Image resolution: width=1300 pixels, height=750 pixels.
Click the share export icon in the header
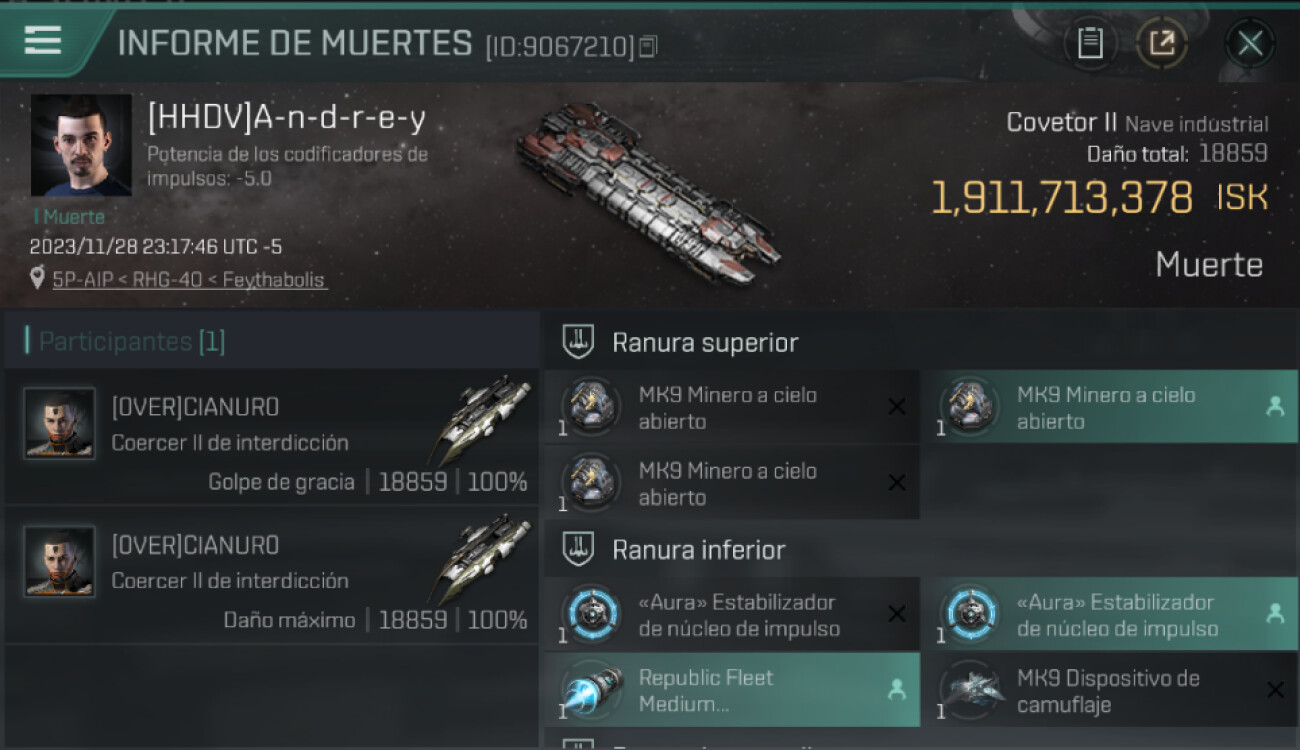coord(1162,43)
